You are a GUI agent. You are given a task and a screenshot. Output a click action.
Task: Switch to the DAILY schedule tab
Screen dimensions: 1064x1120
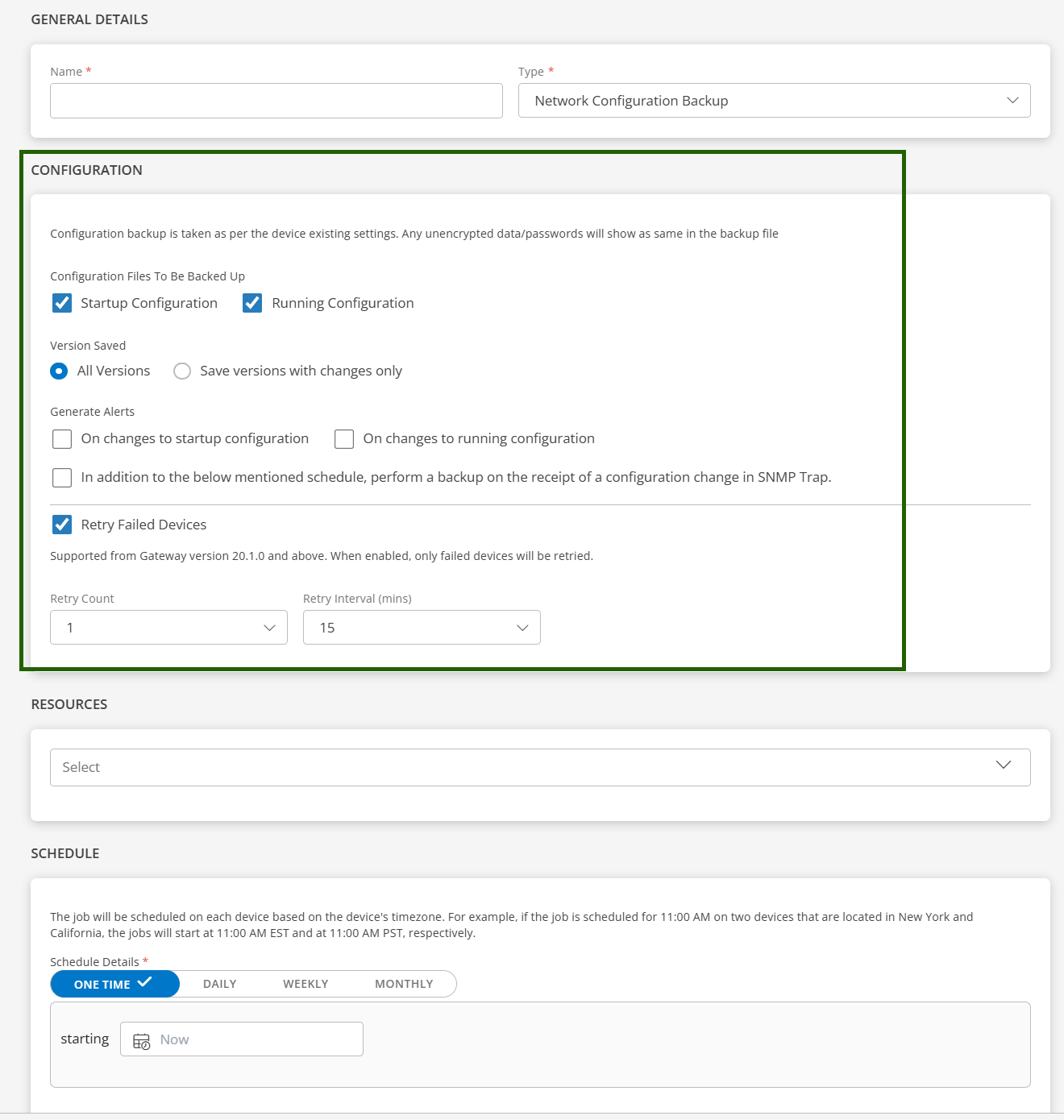click(x=219, y=984)
